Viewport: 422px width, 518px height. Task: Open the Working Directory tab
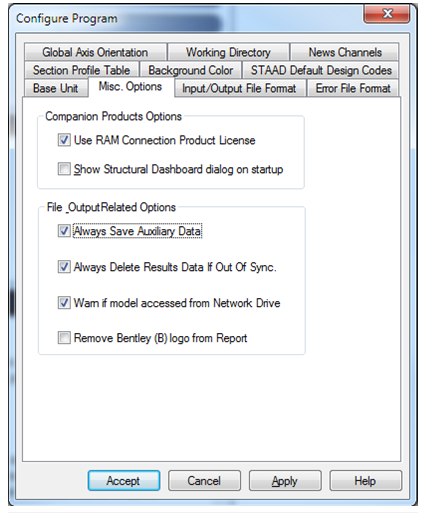[228, 52]
